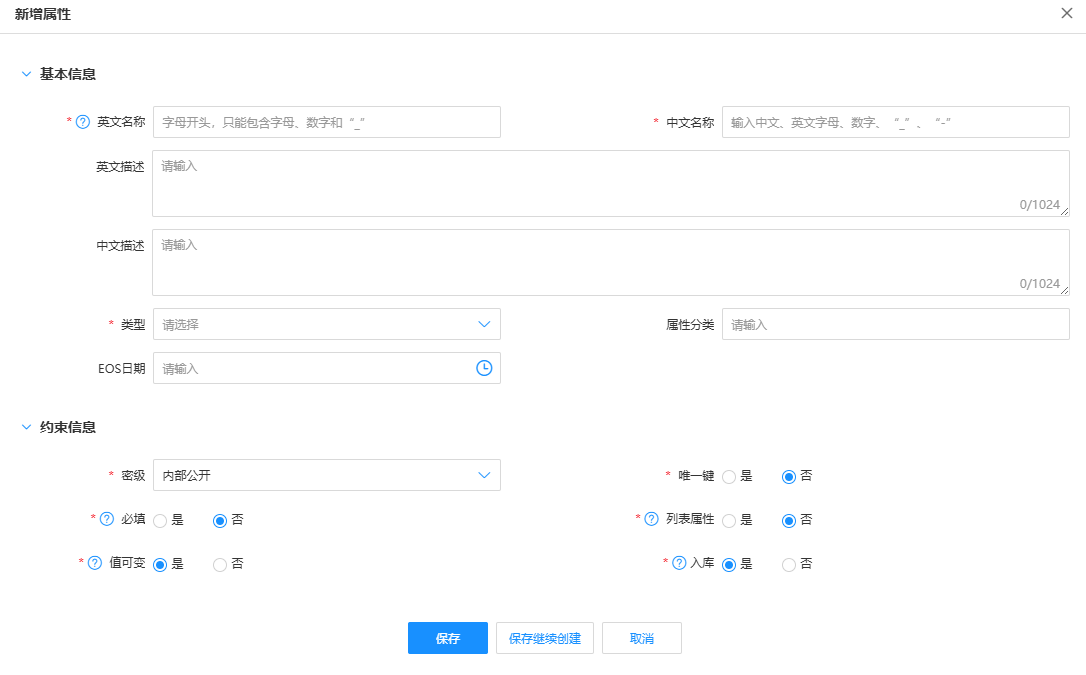Viewport: 1086px width, 675px height.
Task: Open the 类型 dropdown
Action: coord(326,324)
